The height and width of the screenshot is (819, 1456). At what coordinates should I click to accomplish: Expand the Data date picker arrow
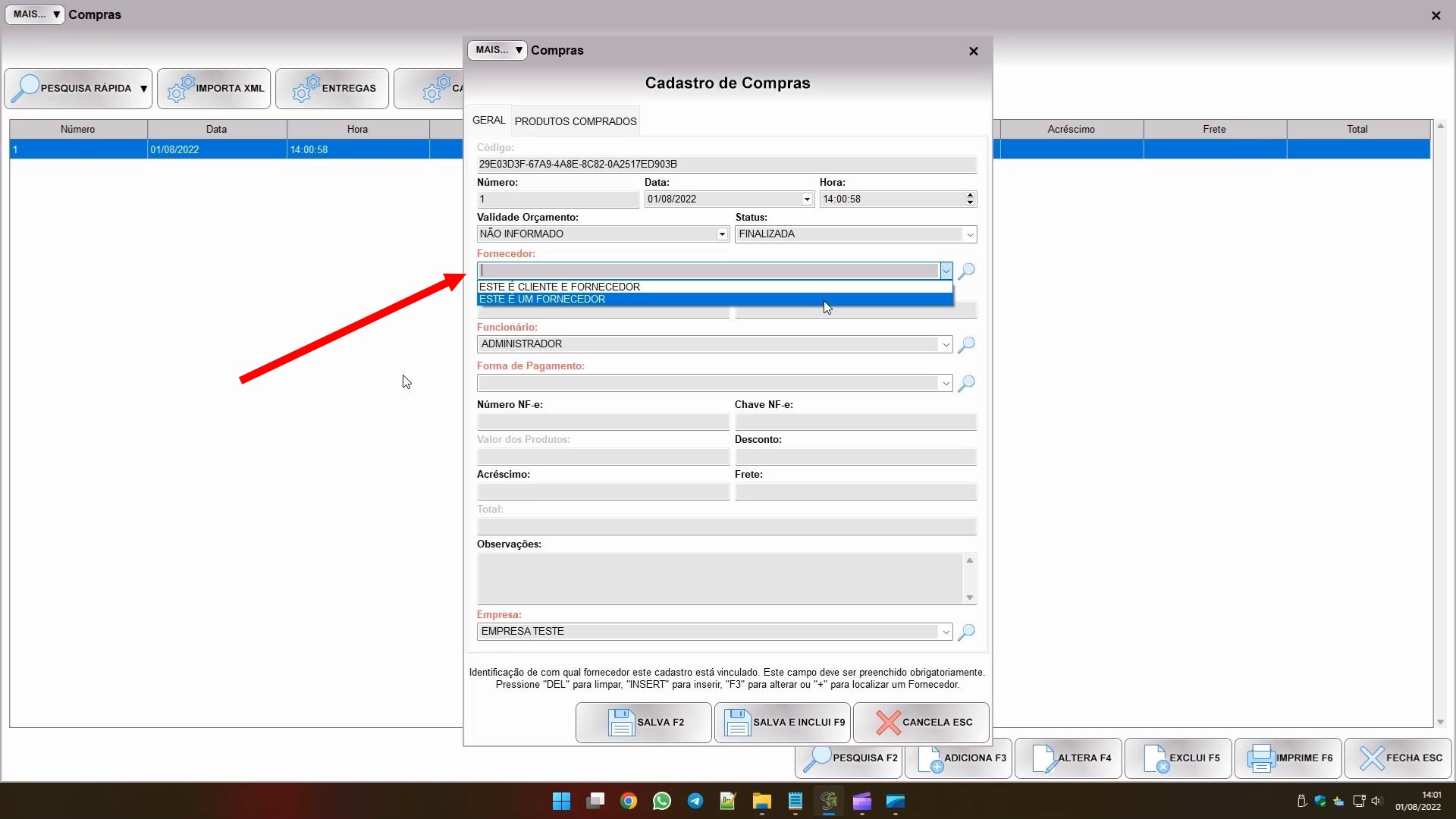pos(806,199)
